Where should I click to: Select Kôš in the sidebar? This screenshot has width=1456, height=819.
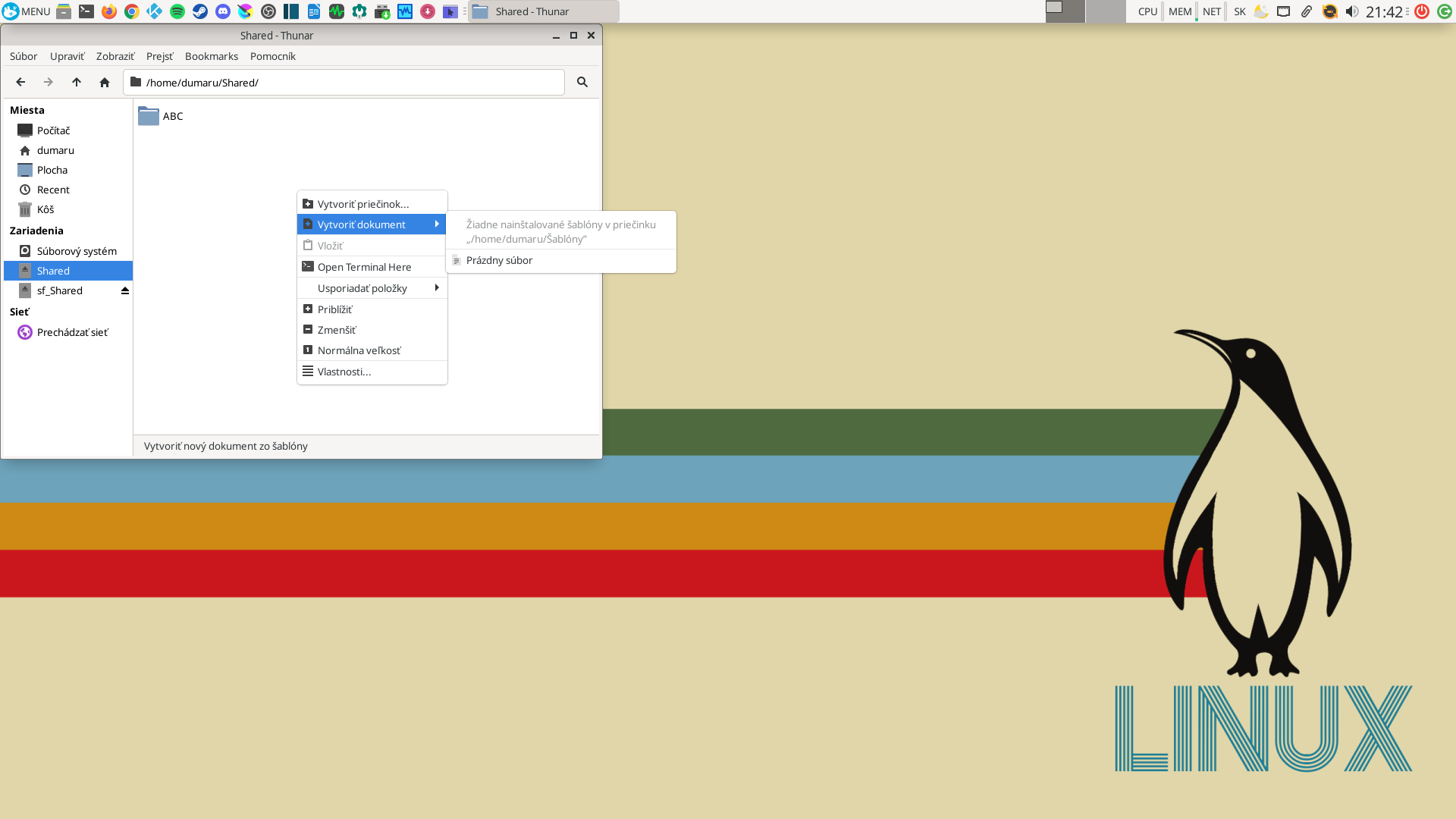click(68, 209)
